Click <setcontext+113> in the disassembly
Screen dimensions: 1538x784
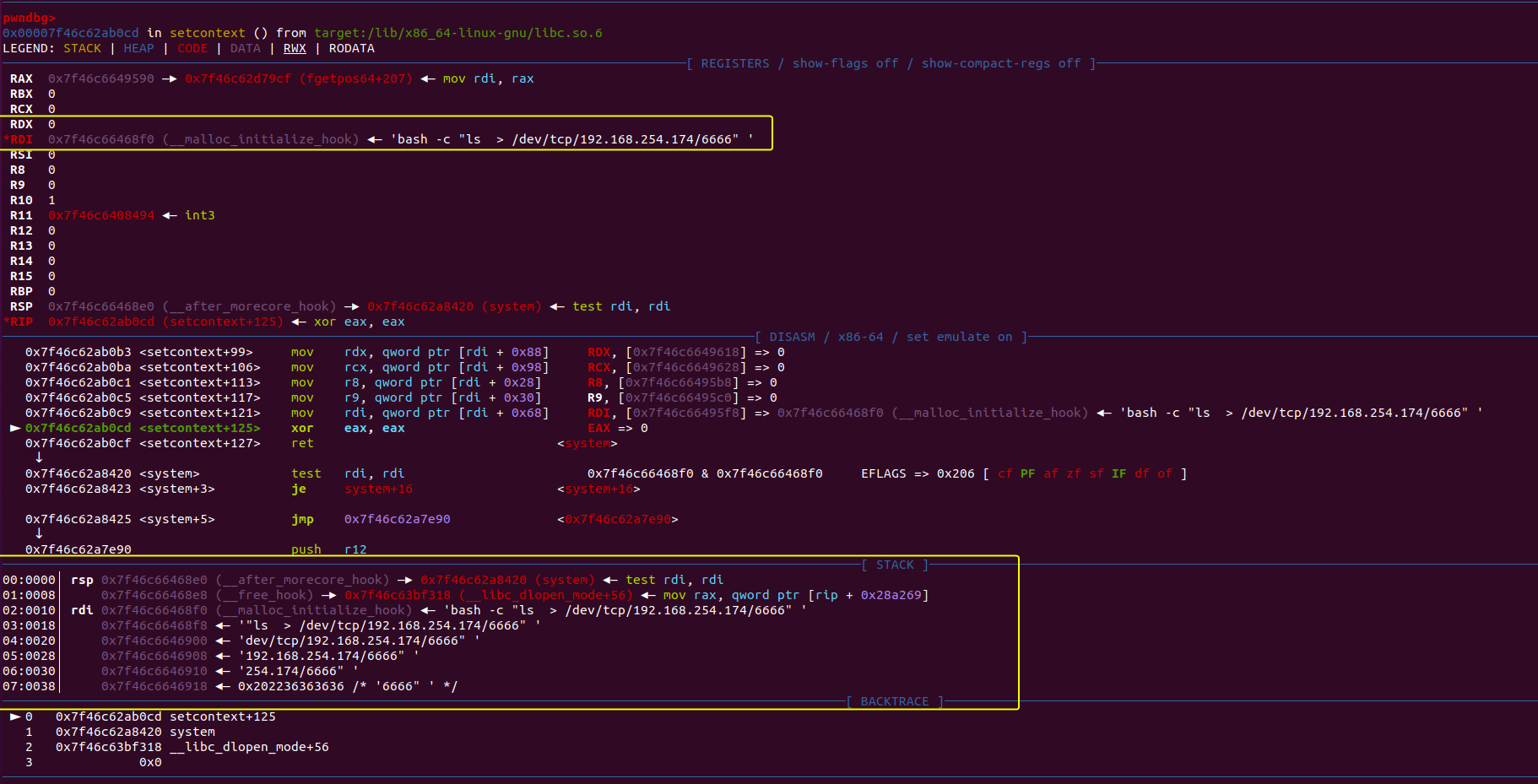[x=200, y=382]
